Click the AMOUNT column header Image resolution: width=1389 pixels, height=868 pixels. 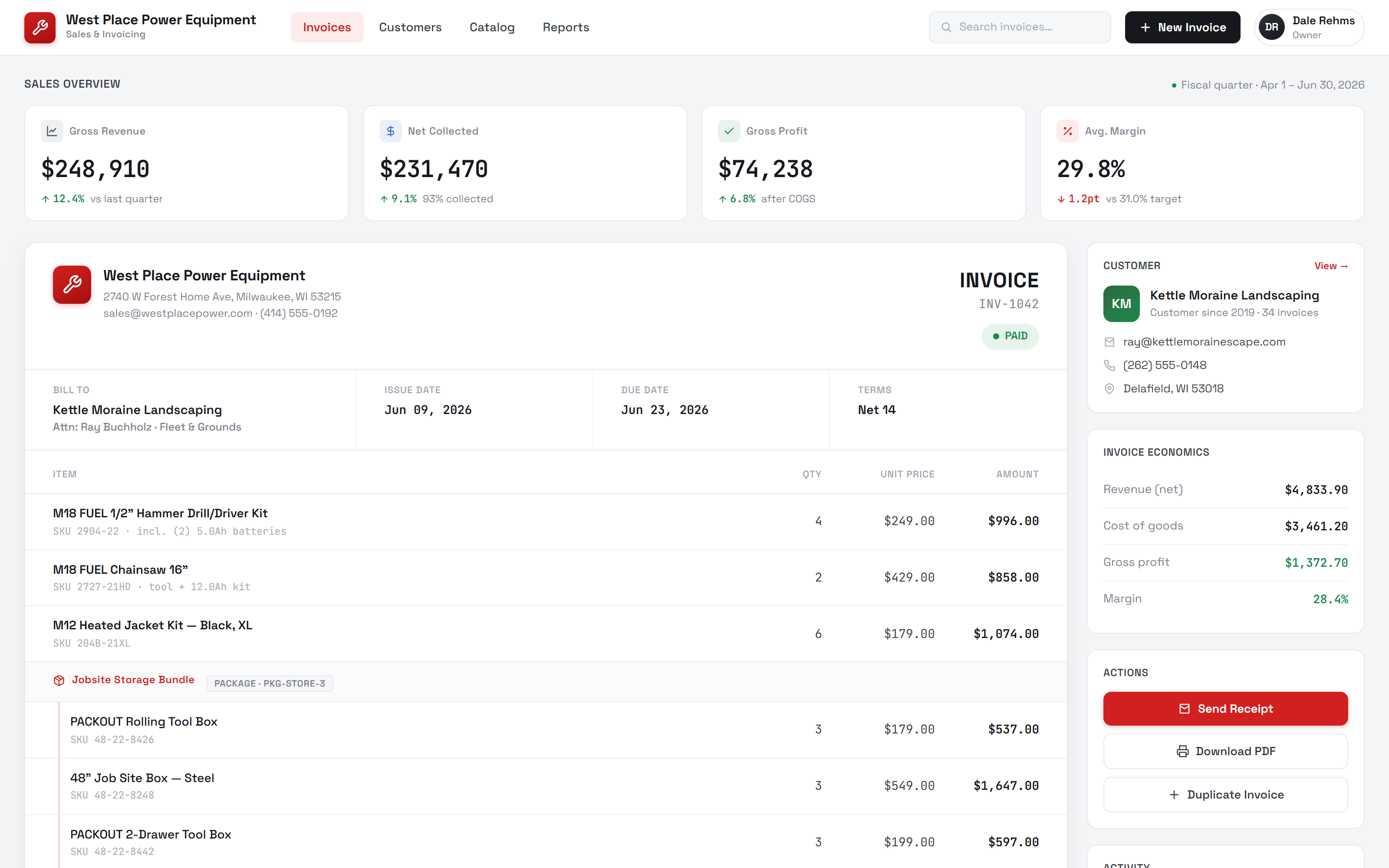1017,474
